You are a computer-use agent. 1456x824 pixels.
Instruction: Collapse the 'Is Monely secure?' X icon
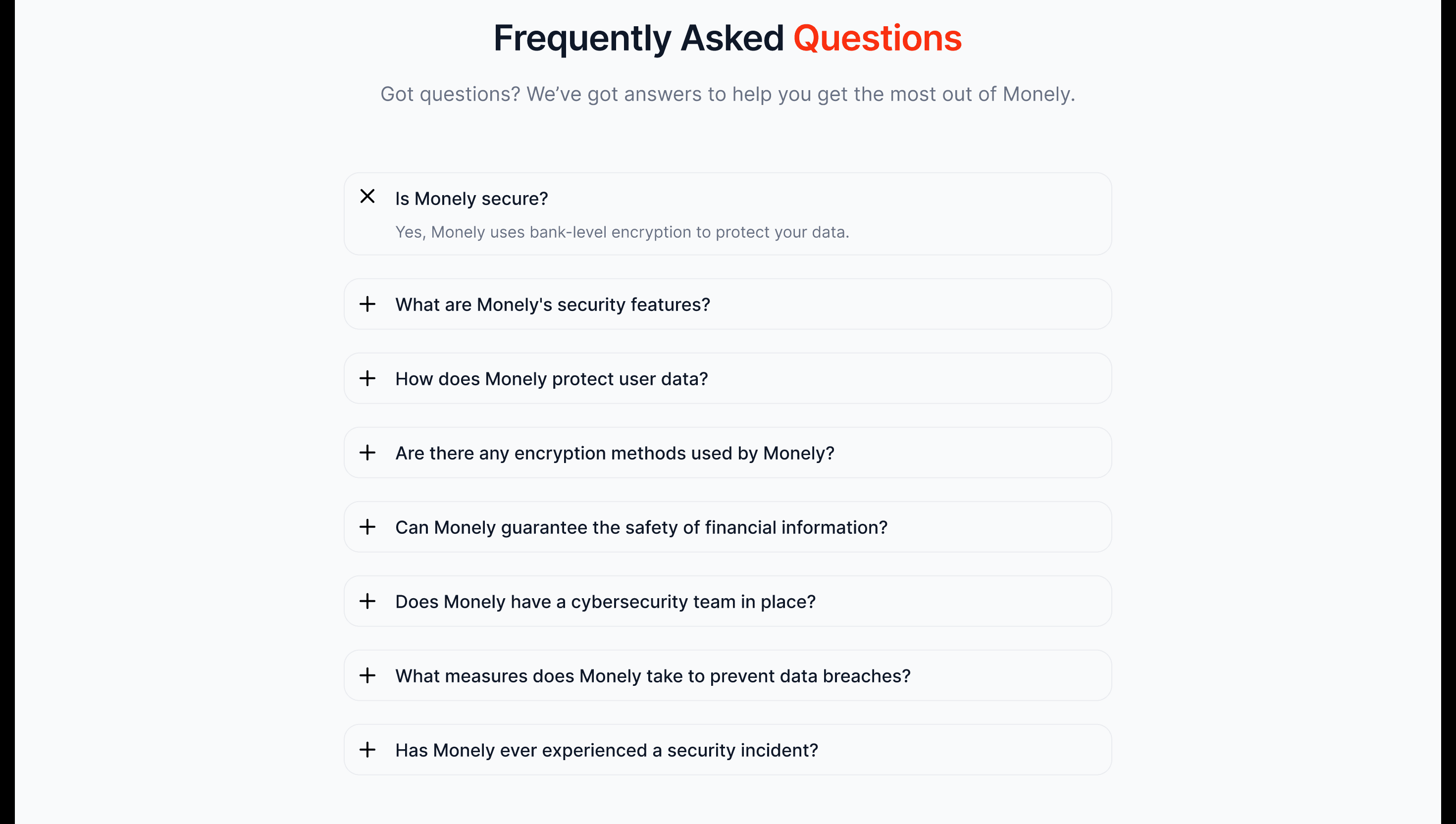click(x=367, y=197)
